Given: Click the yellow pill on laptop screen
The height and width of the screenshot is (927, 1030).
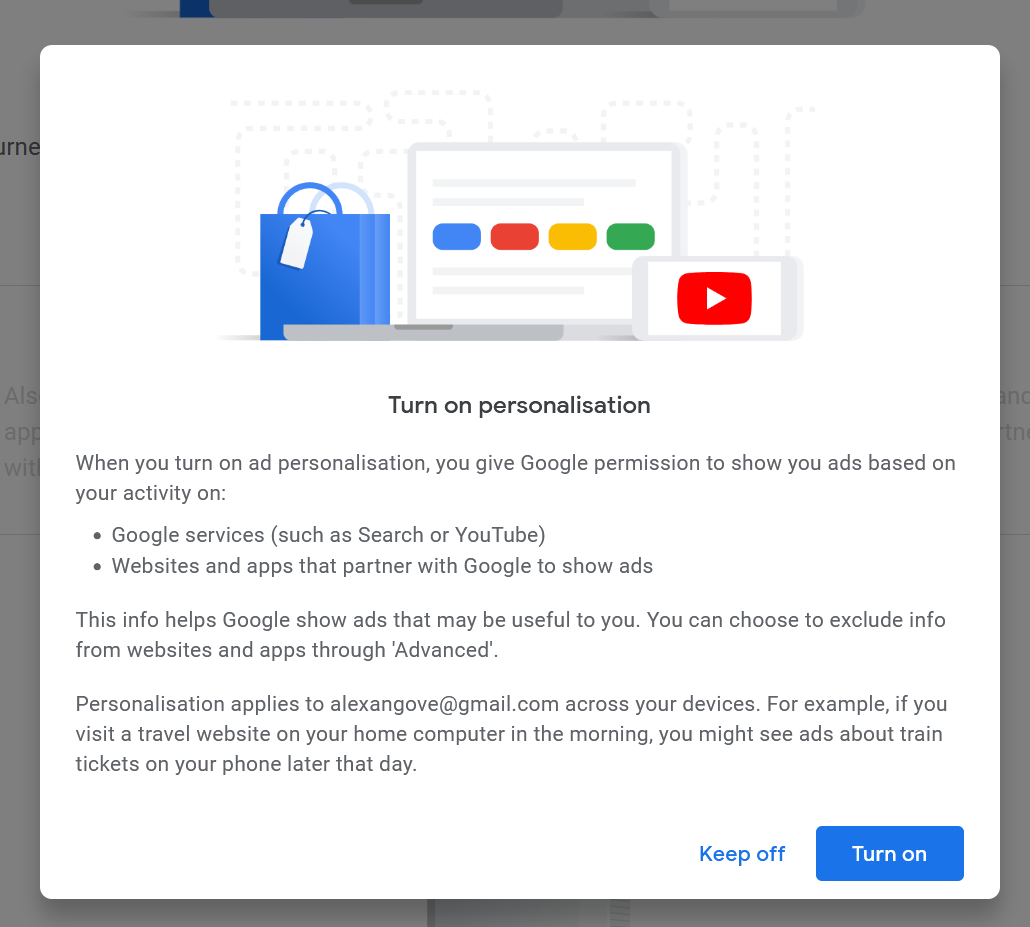Looking at the screenshot, I should coord(573,237).
